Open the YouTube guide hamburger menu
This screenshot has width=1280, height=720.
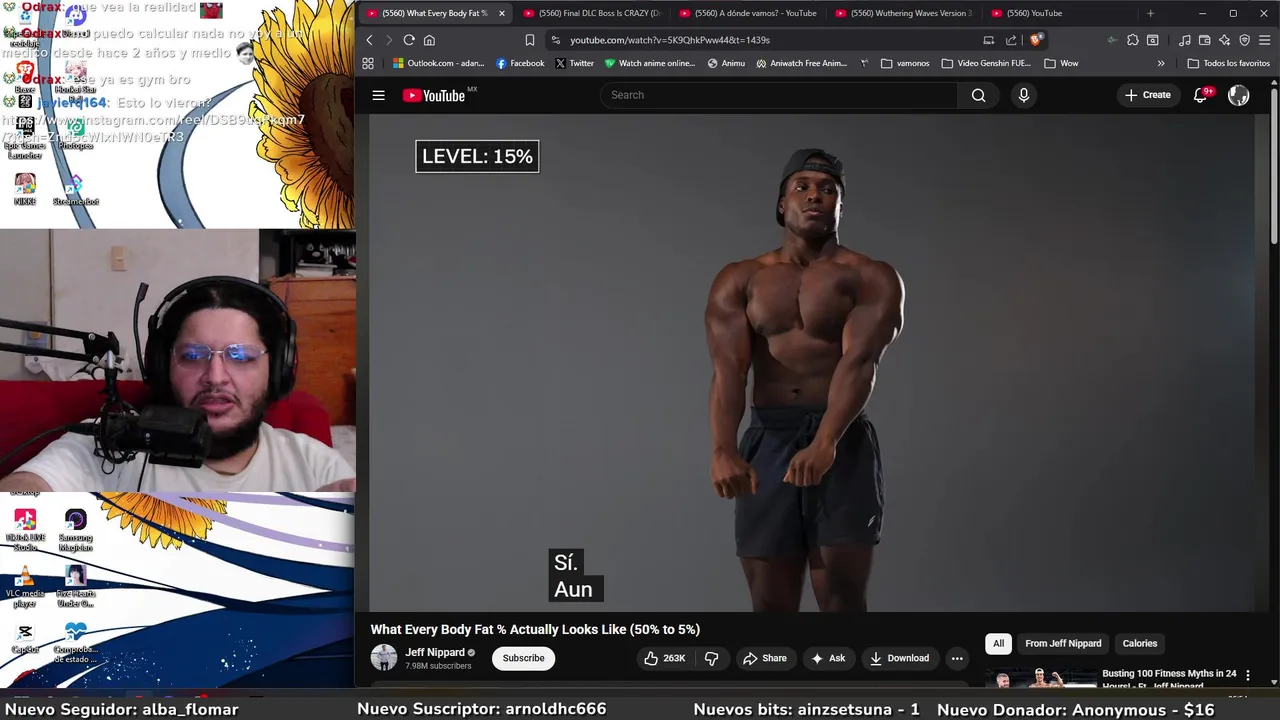pos(379,95)
